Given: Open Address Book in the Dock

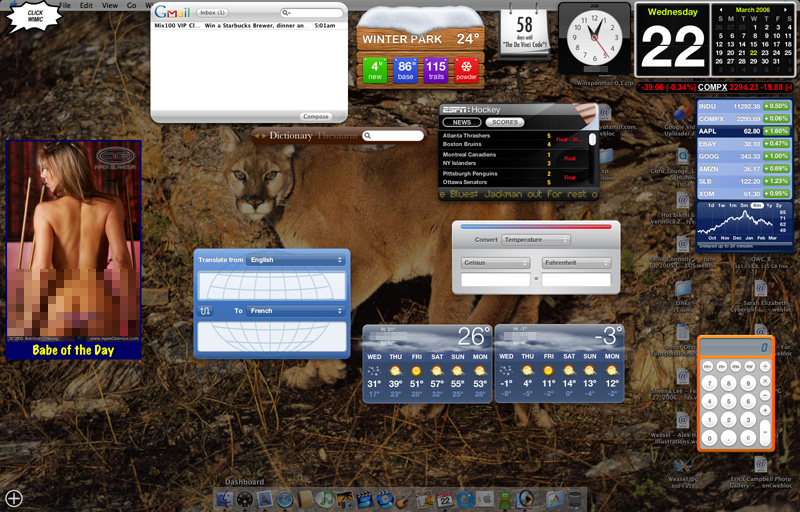Looking at the screenshot, I should (306, 499).
